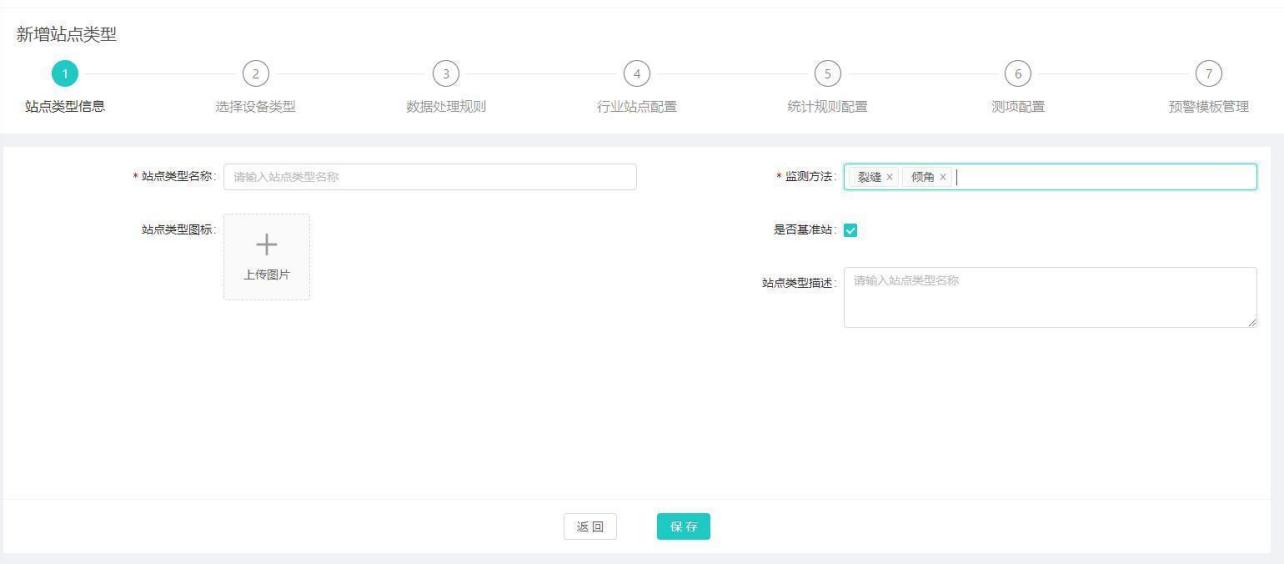Screen dimensions: 1284x564
Task: Open the 监测方法 multi-select dropdown
Action: tap(1100, 177)
